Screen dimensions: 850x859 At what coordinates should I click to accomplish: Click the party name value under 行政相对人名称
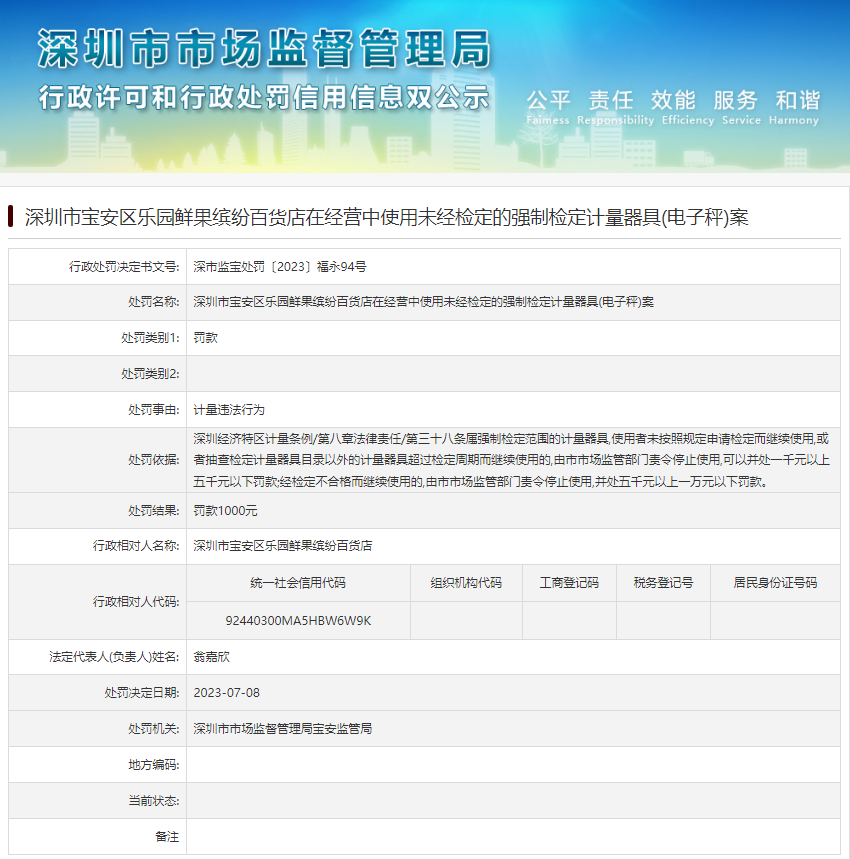[x=283, y=546]
